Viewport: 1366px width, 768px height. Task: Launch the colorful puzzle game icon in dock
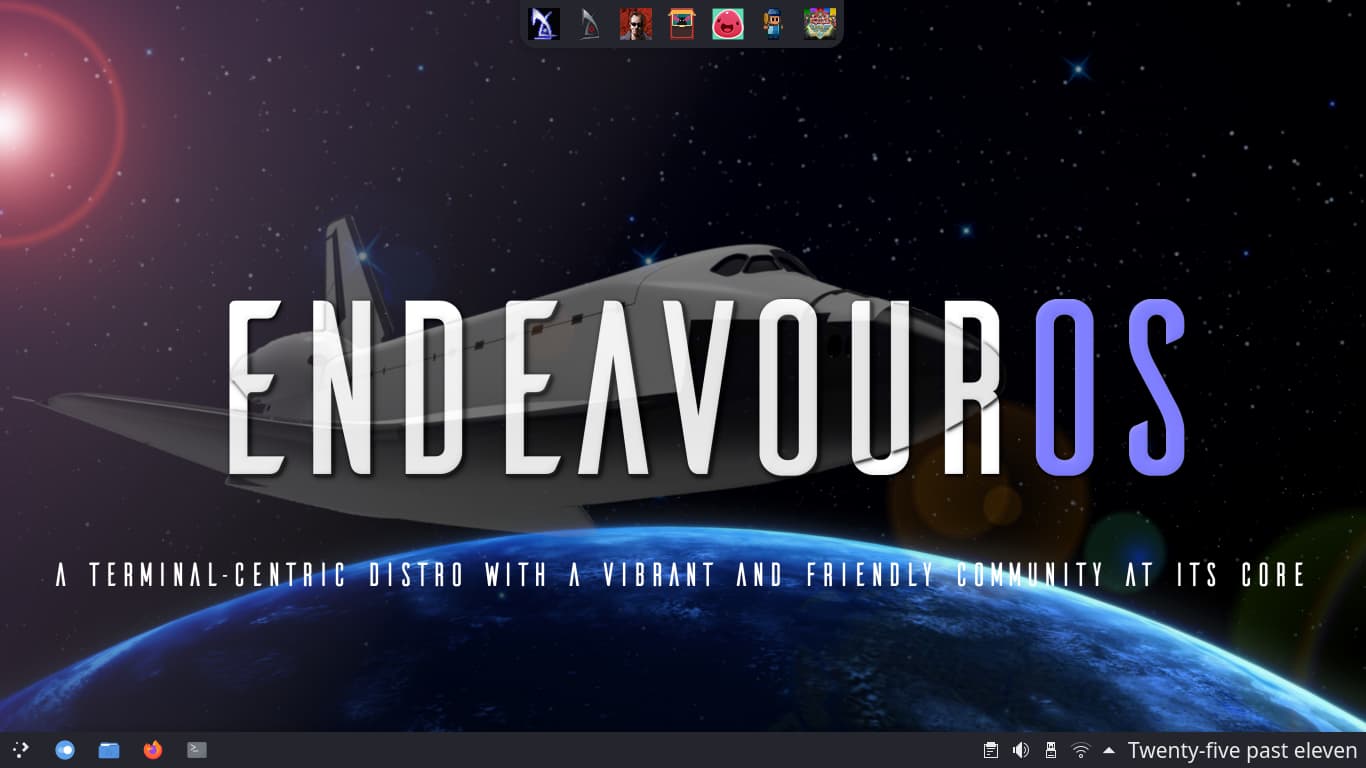coord(820,24)
